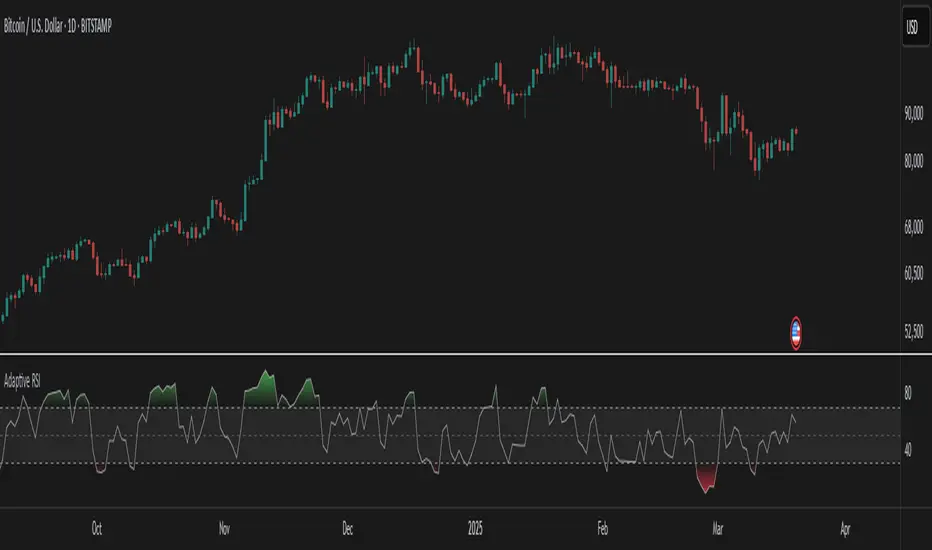The image size is (932, 550).
Task: Click the 80,000 price axis label
Action: coord(914,161)
